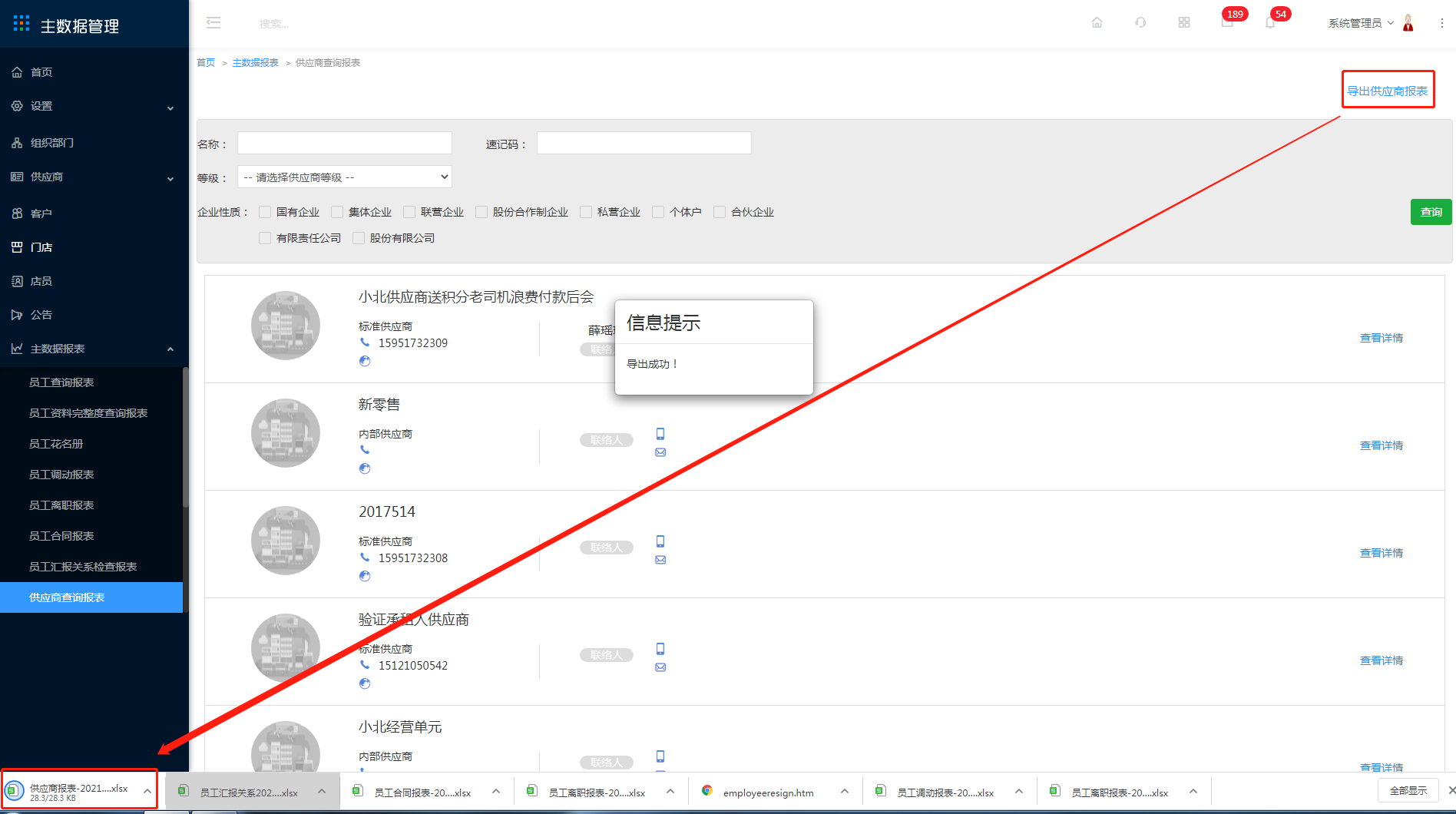Close the downloads bar with X

tap(1451, 790)
